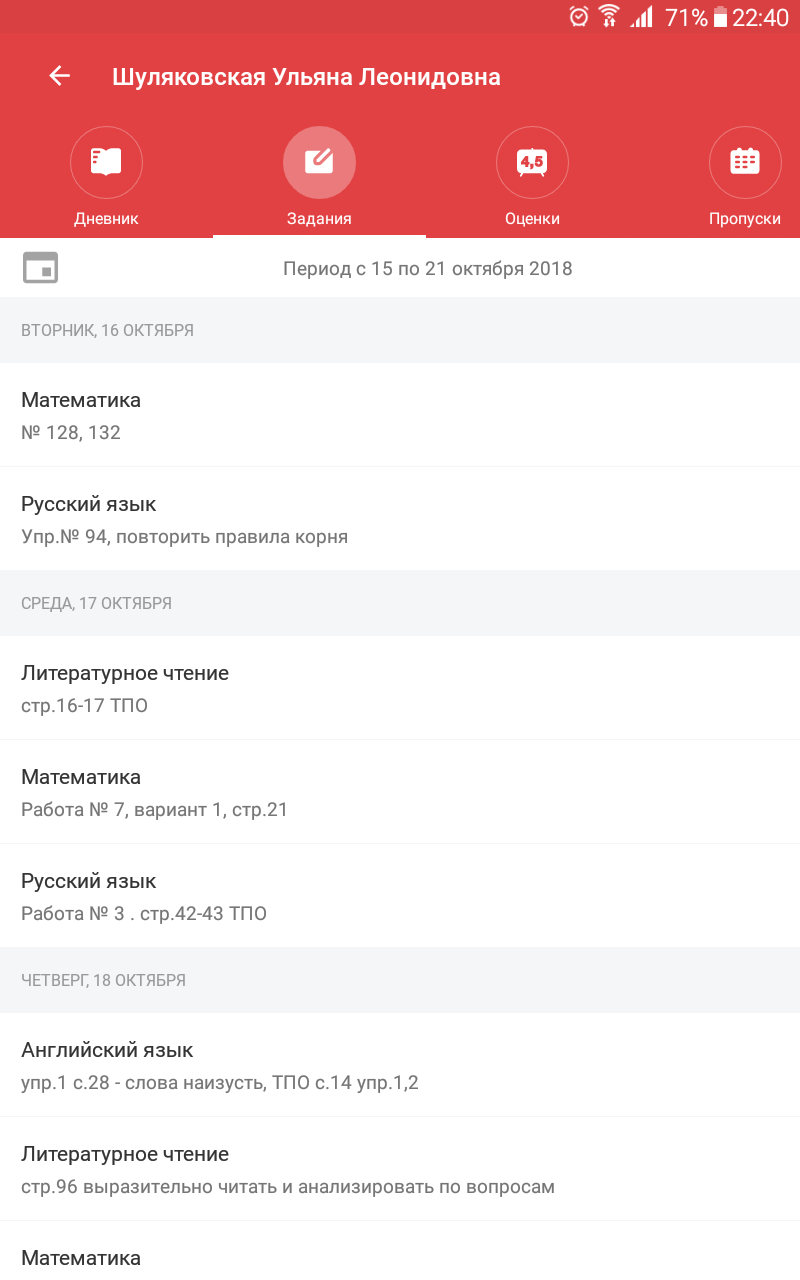
Task: Tap the student name Шуляковская Ульяна Леонидовна
Action: click(x=306, y=77)
